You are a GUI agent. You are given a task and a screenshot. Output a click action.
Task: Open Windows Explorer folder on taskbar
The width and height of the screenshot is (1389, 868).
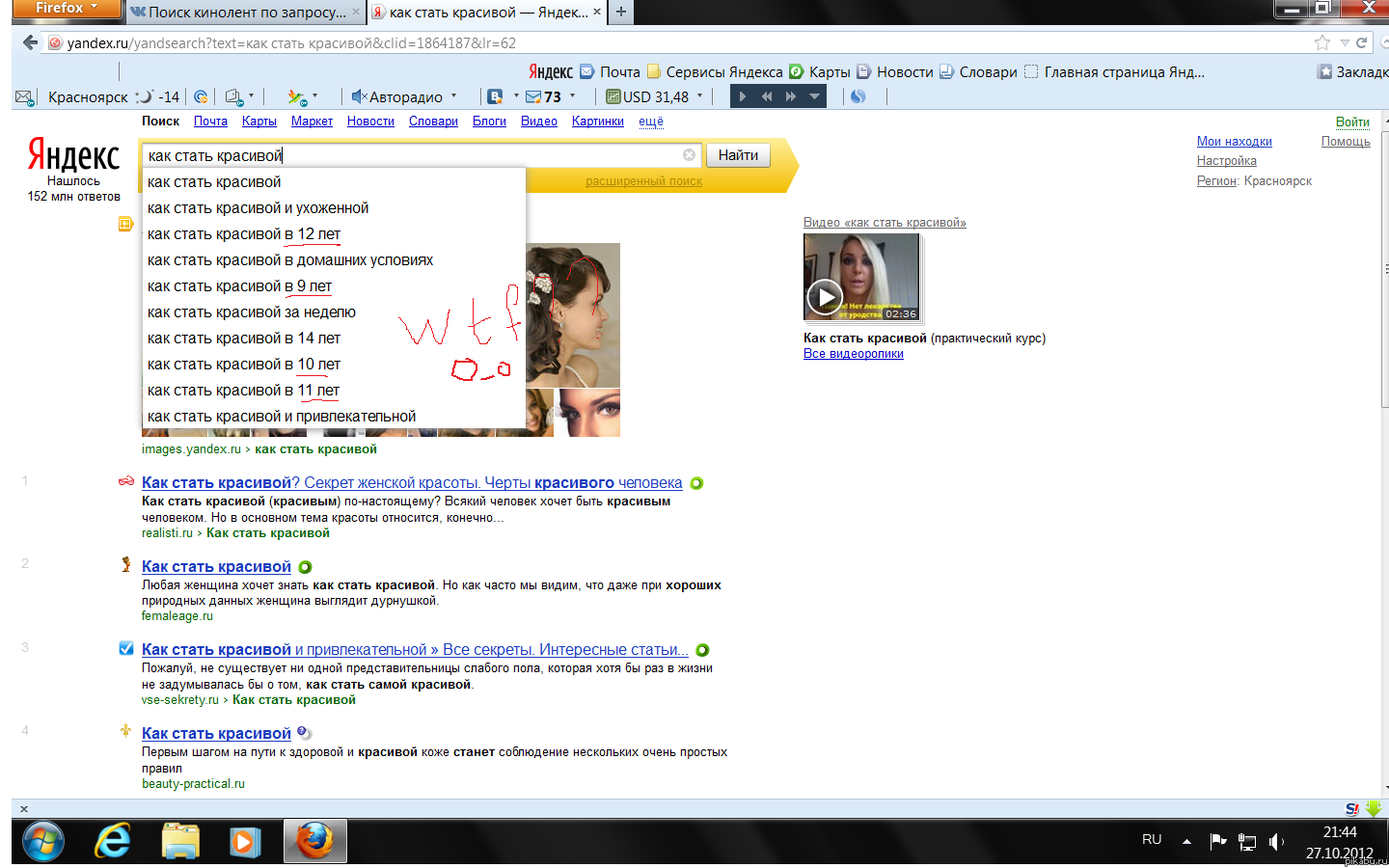(x=179, y=842)
